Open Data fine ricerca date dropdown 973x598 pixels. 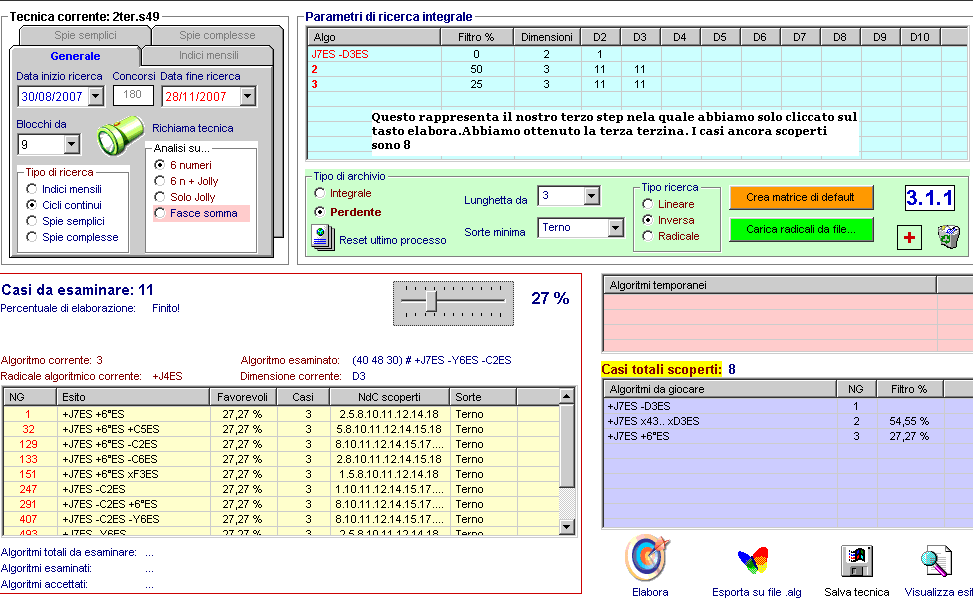248,96
